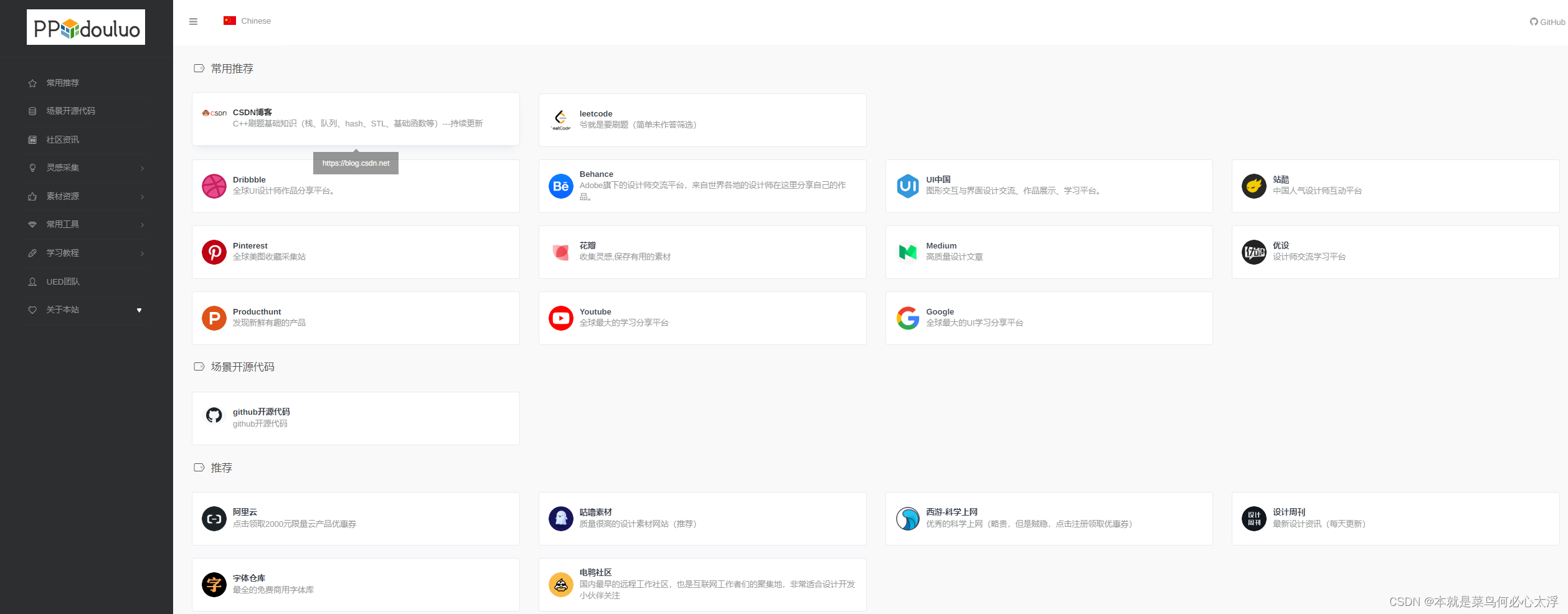Select 社区资讯 in the sidebar

coord(62,139)
